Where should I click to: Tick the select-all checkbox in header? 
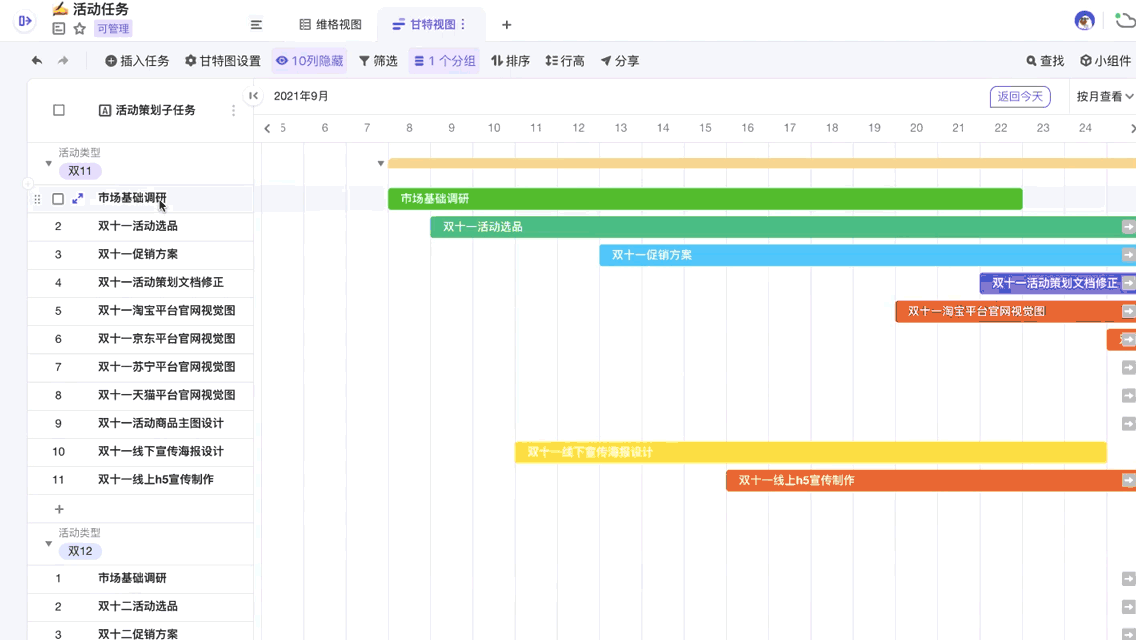point(59,110)
